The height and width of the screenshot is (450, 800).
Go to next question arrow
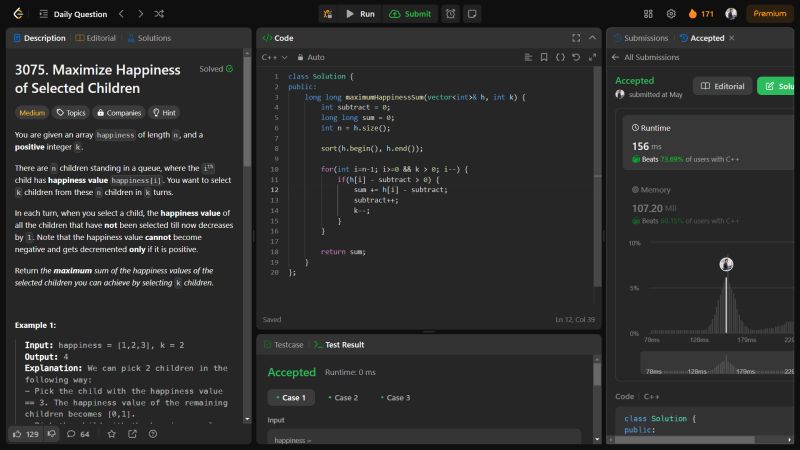pyautogui.click(x=140, y=14)
